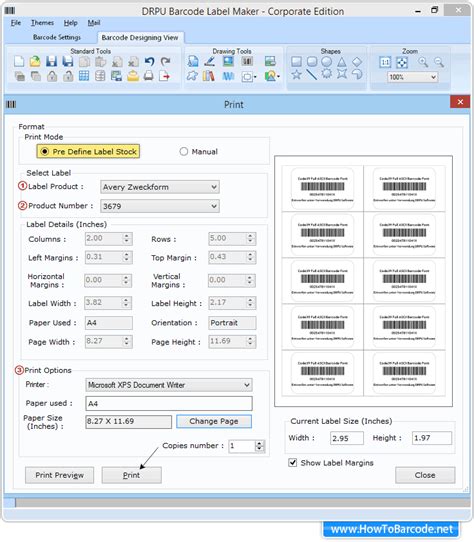Click the Print button
This screenshot has height=542, width=474.
click(x=131, y=475)
